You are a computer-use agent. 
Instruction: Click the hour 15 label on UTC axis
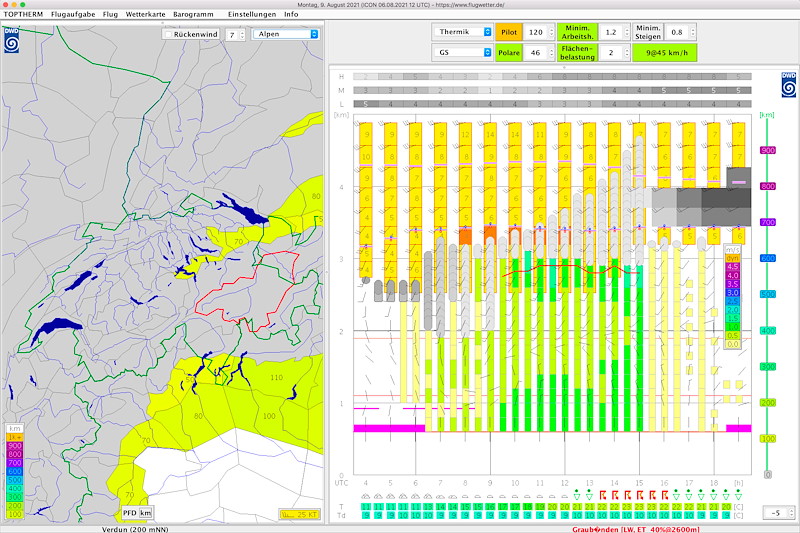pyautogui.click(x=639, y=483)
